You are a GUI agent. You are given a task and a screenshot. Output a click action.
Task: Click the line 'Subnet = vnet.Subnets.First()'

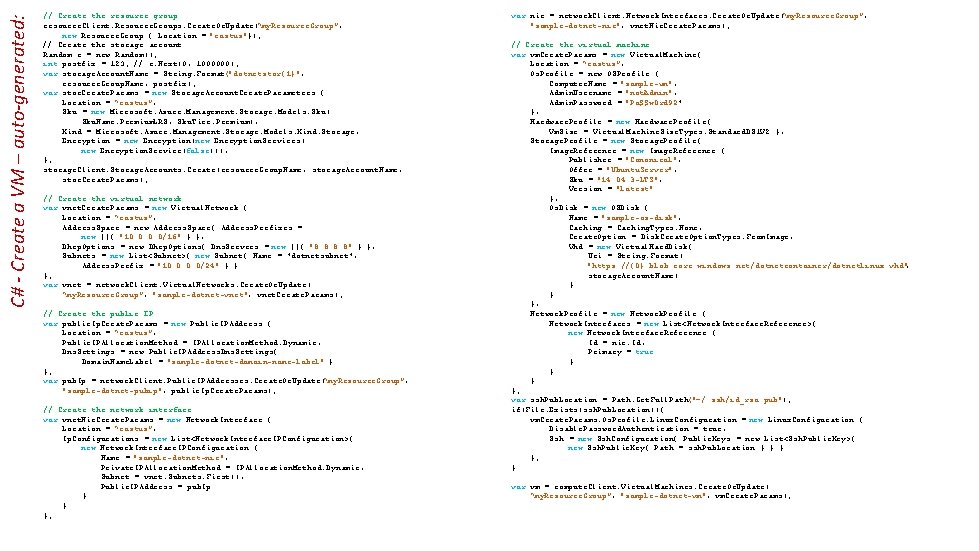(x=172, y=477)
